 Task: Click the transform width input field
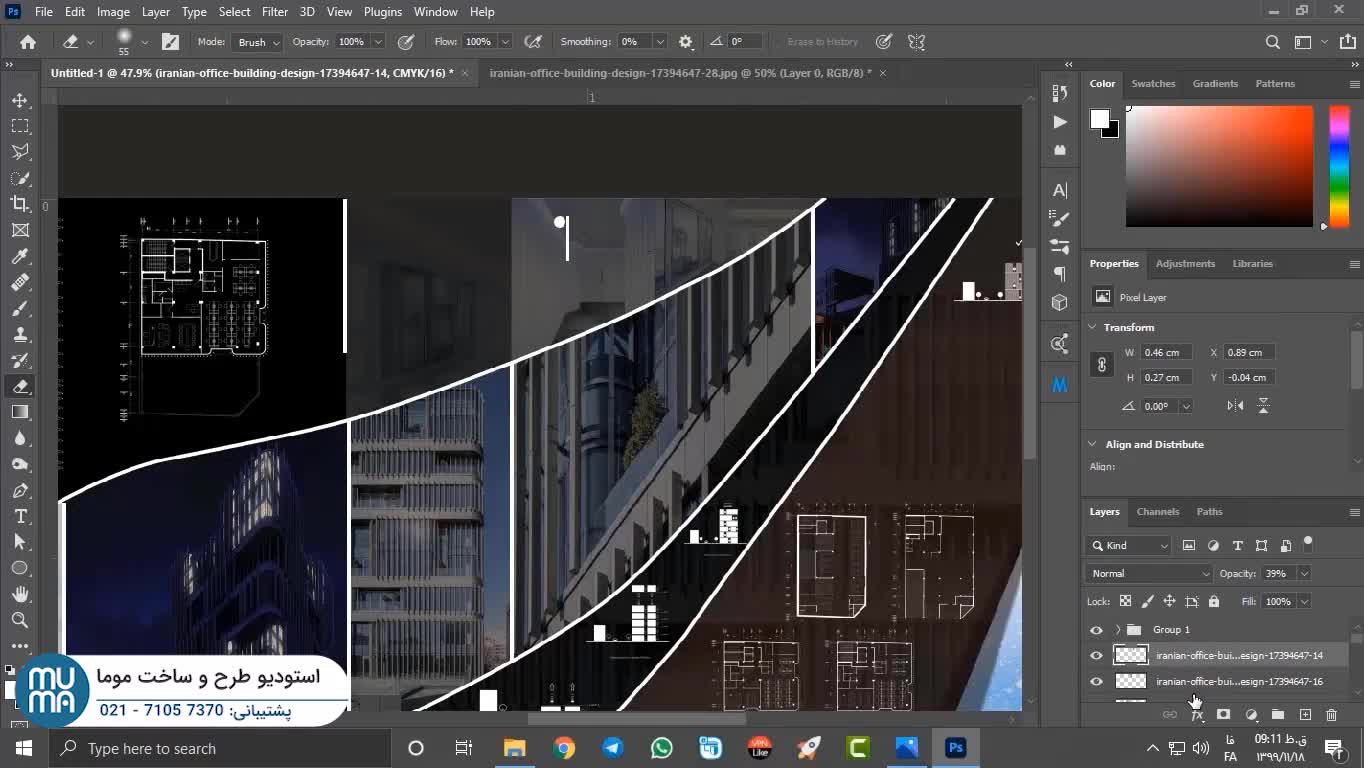tap(1166, 353)
